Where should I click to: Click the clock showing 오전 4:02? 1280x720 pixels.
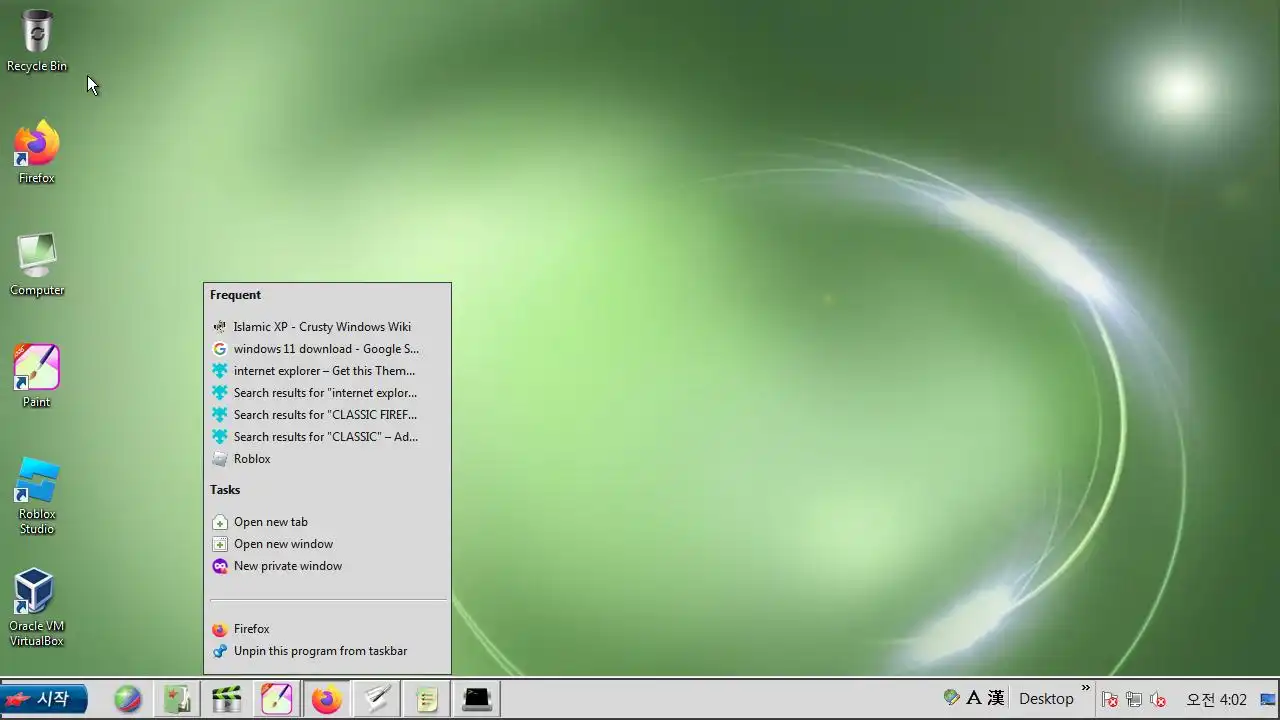(1216, 699)
